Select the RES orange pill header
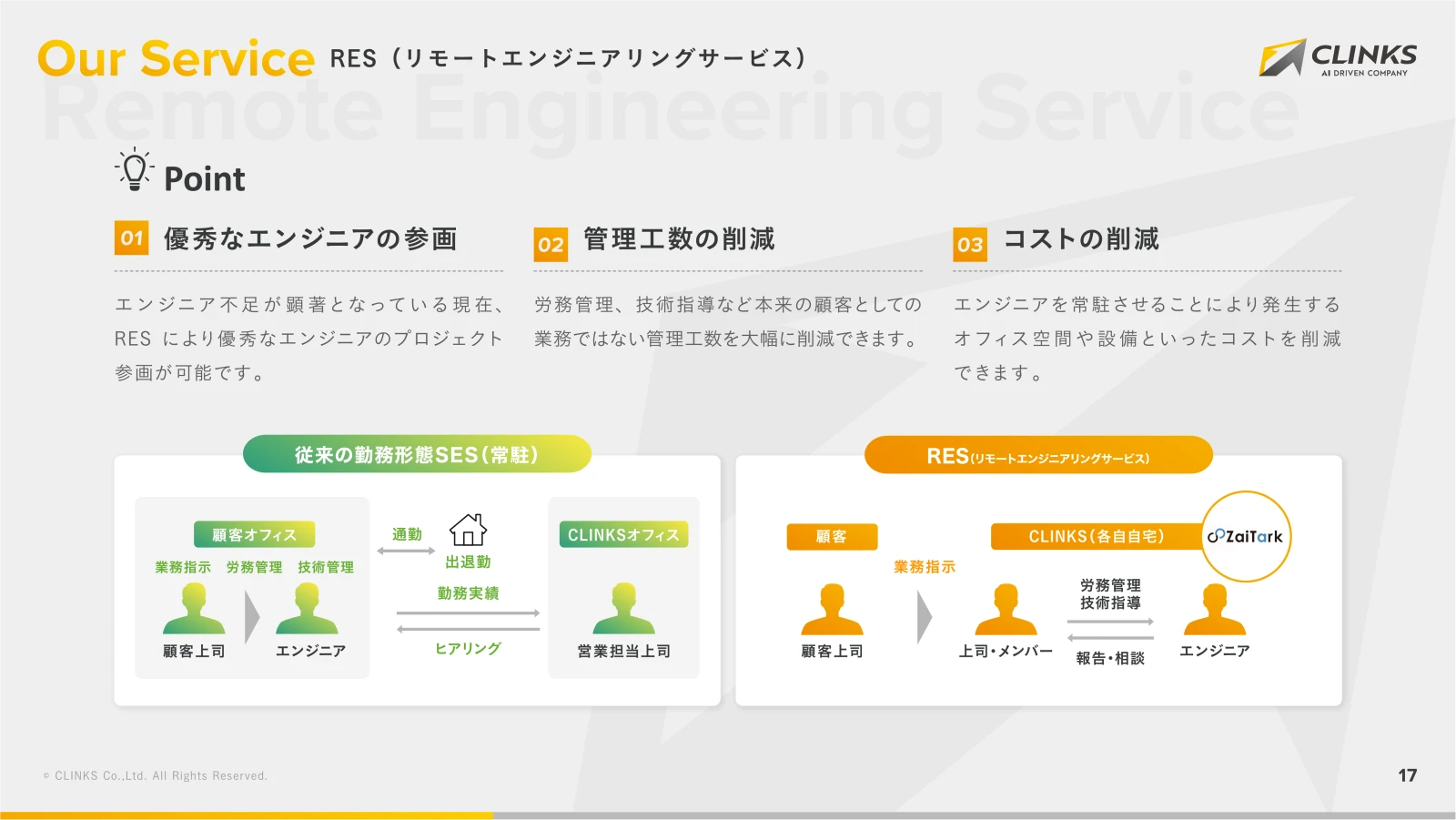The image size is (1456, 820). pos(1038,455)
